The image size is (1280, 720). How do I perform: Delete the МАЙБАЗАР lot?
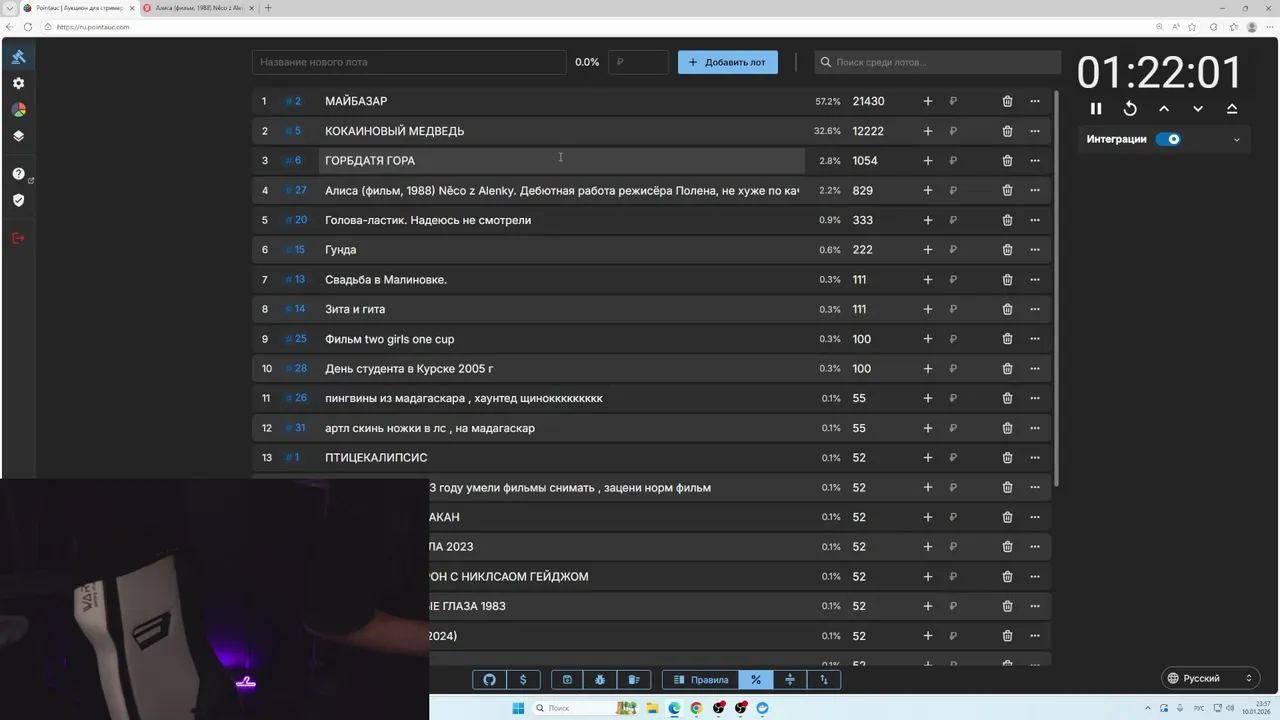click(1007, 101)
